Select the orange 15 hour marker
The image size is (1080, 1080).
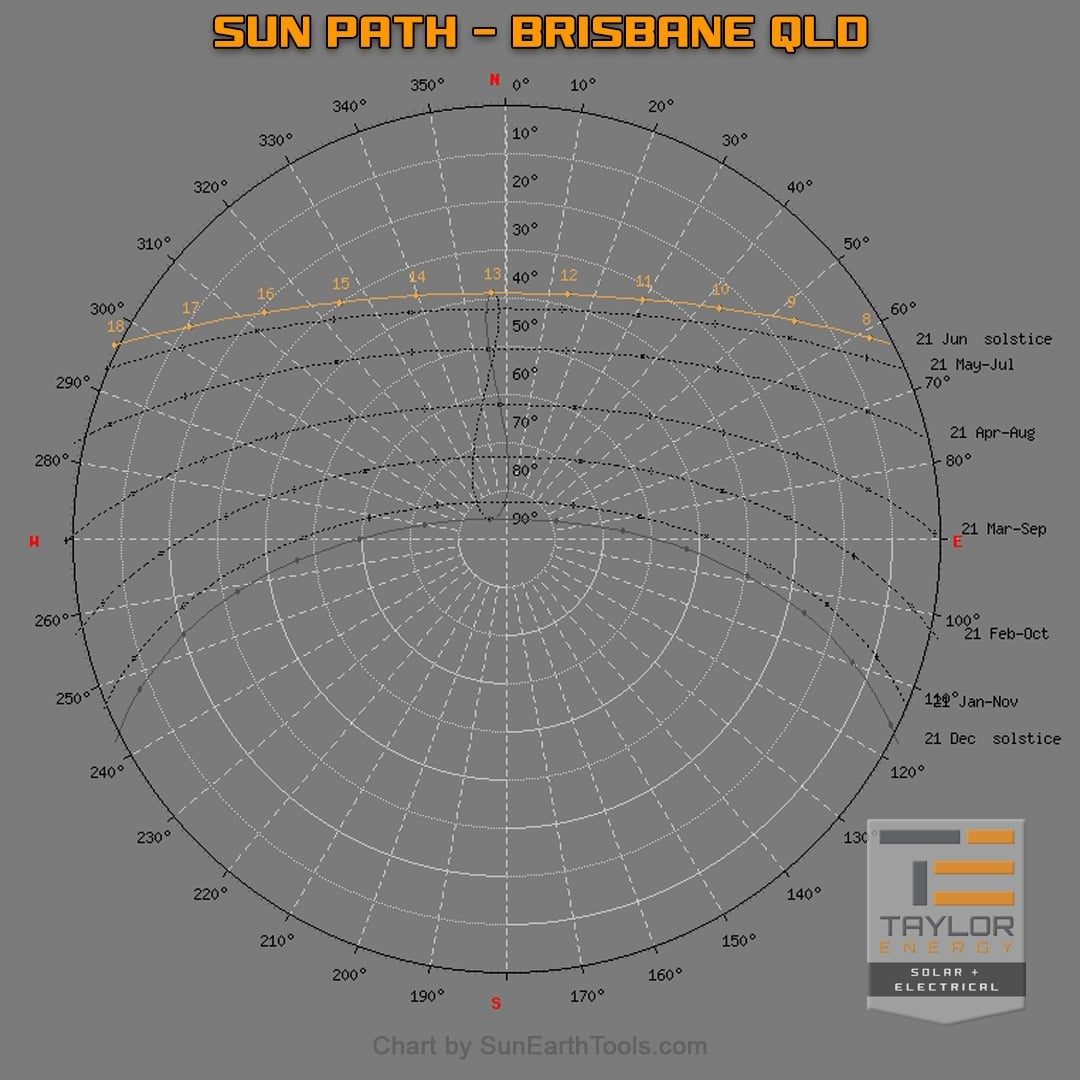click(x=341, y=284)
